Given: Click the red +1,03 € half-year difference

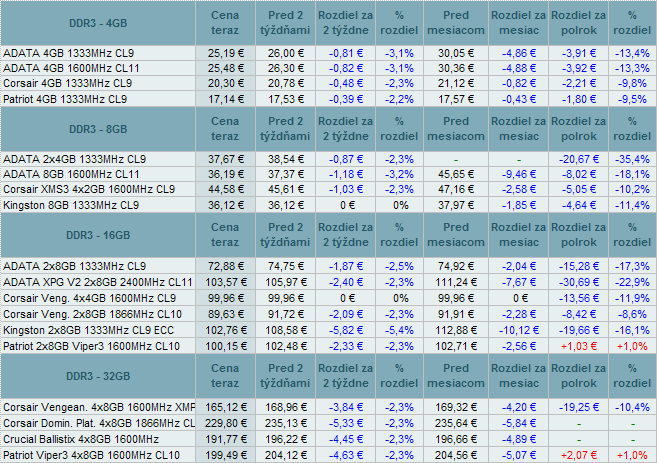Looking at the screenshot, I should (579, 347).
